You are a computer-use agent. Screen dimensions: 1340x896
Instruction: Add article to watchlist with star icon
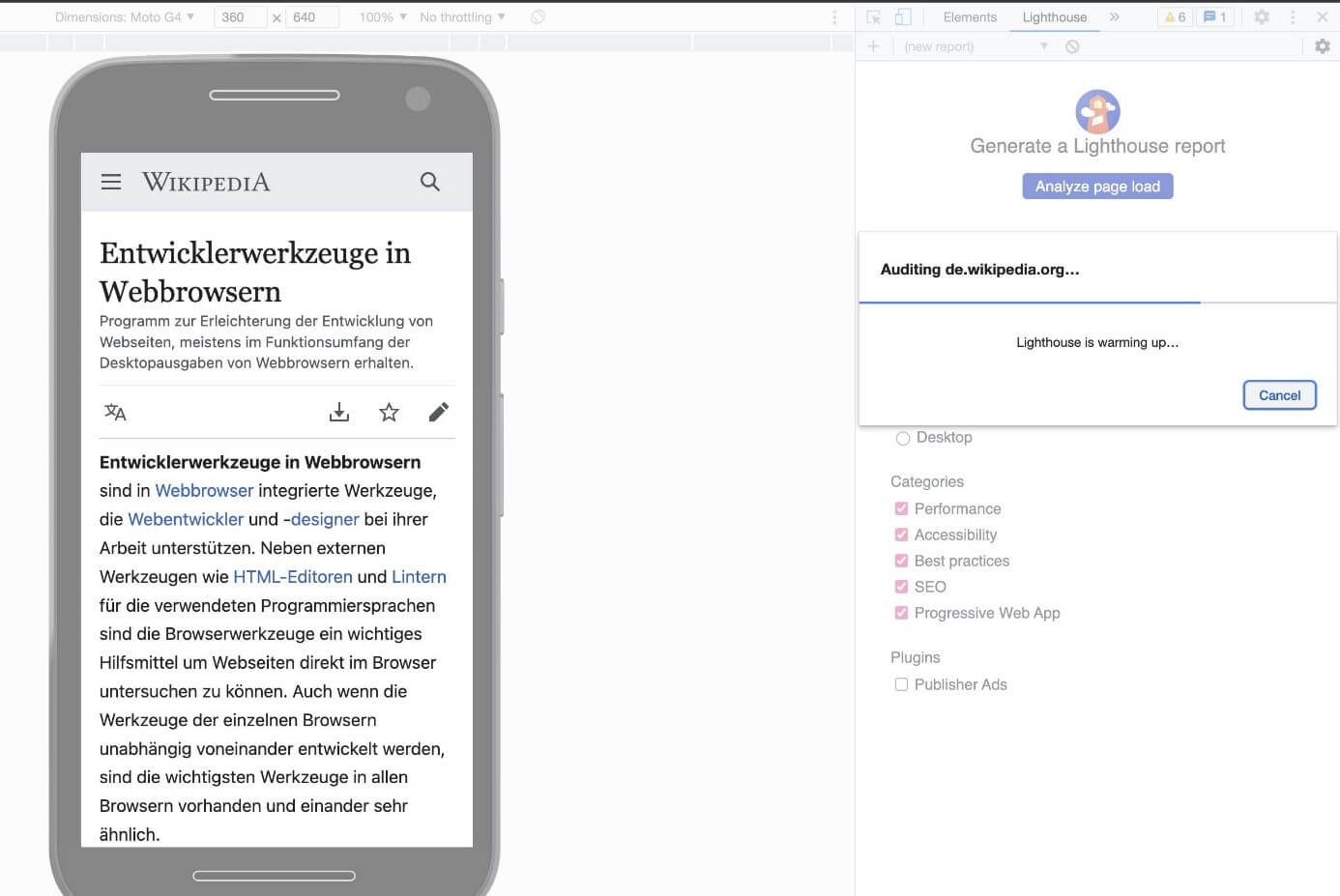389,413
